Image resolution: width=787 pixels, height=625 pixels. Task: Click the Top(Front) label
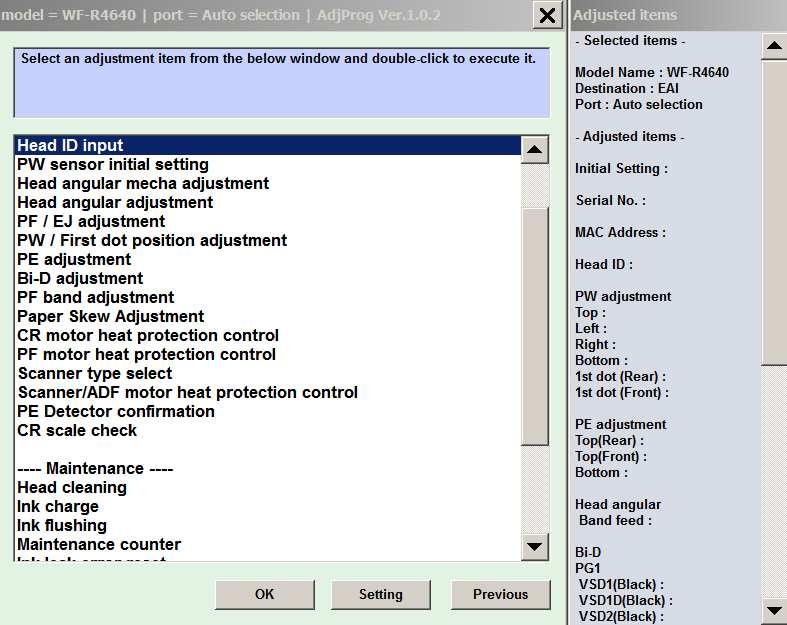point(611,456)
